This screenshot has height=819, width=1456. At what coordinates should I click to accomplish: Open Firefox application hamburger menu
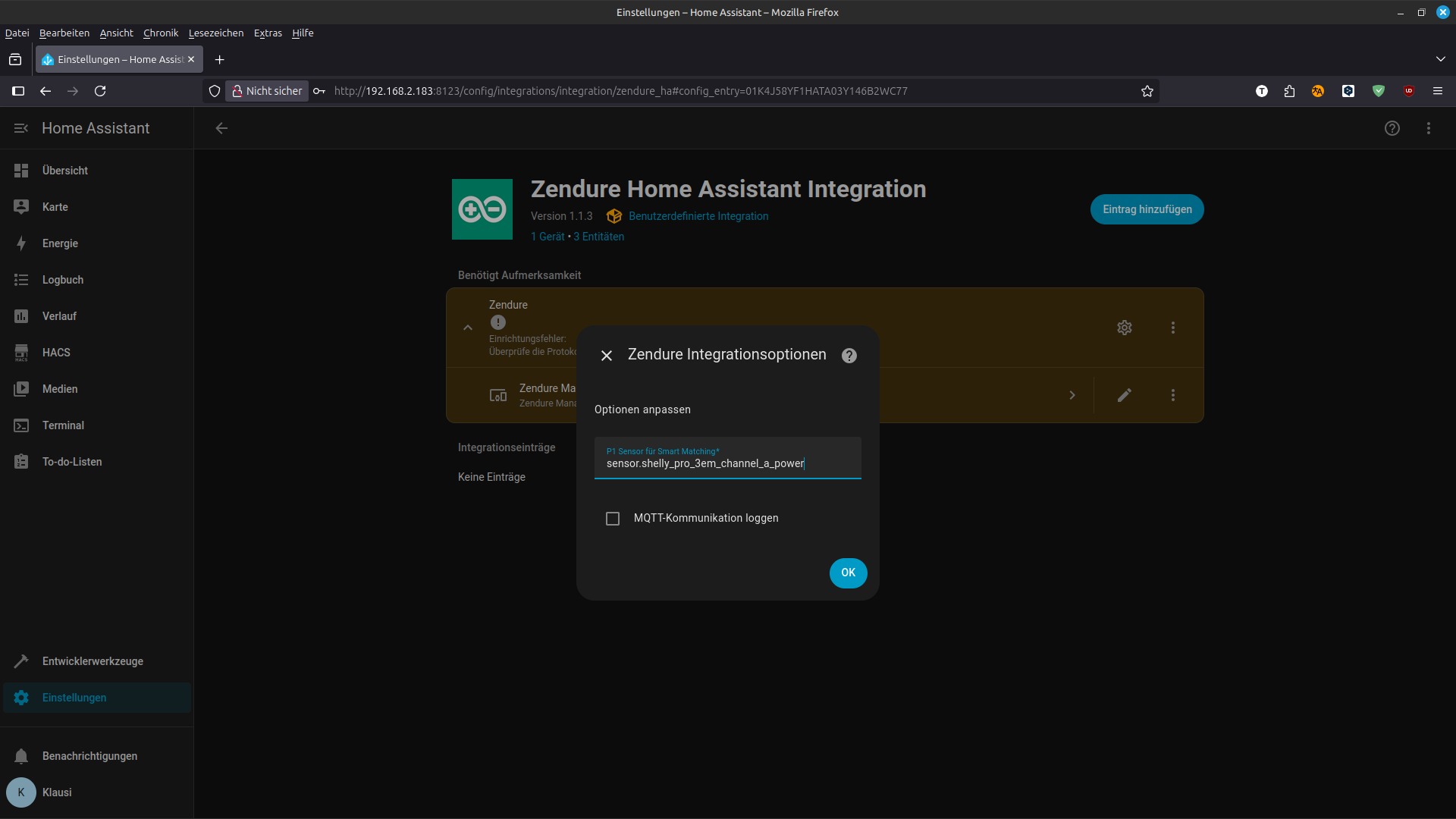click(1438, 91)
